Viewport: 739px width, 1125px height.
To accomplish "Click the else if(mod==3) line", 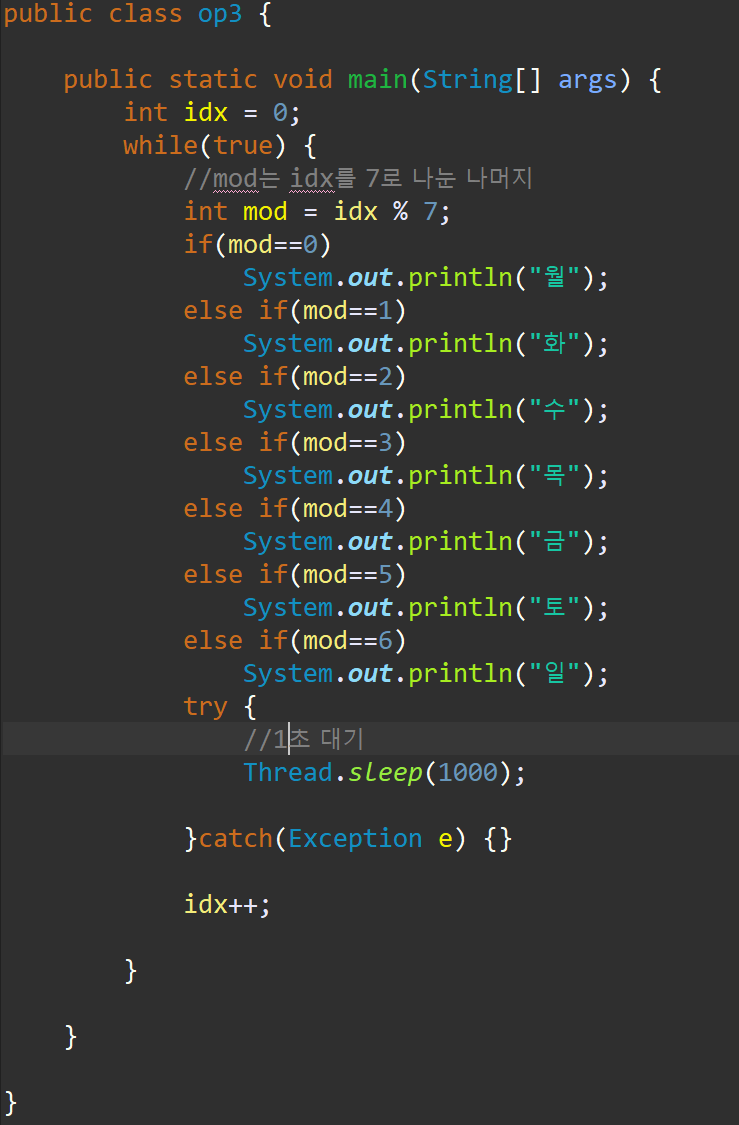I will (295, 443).
